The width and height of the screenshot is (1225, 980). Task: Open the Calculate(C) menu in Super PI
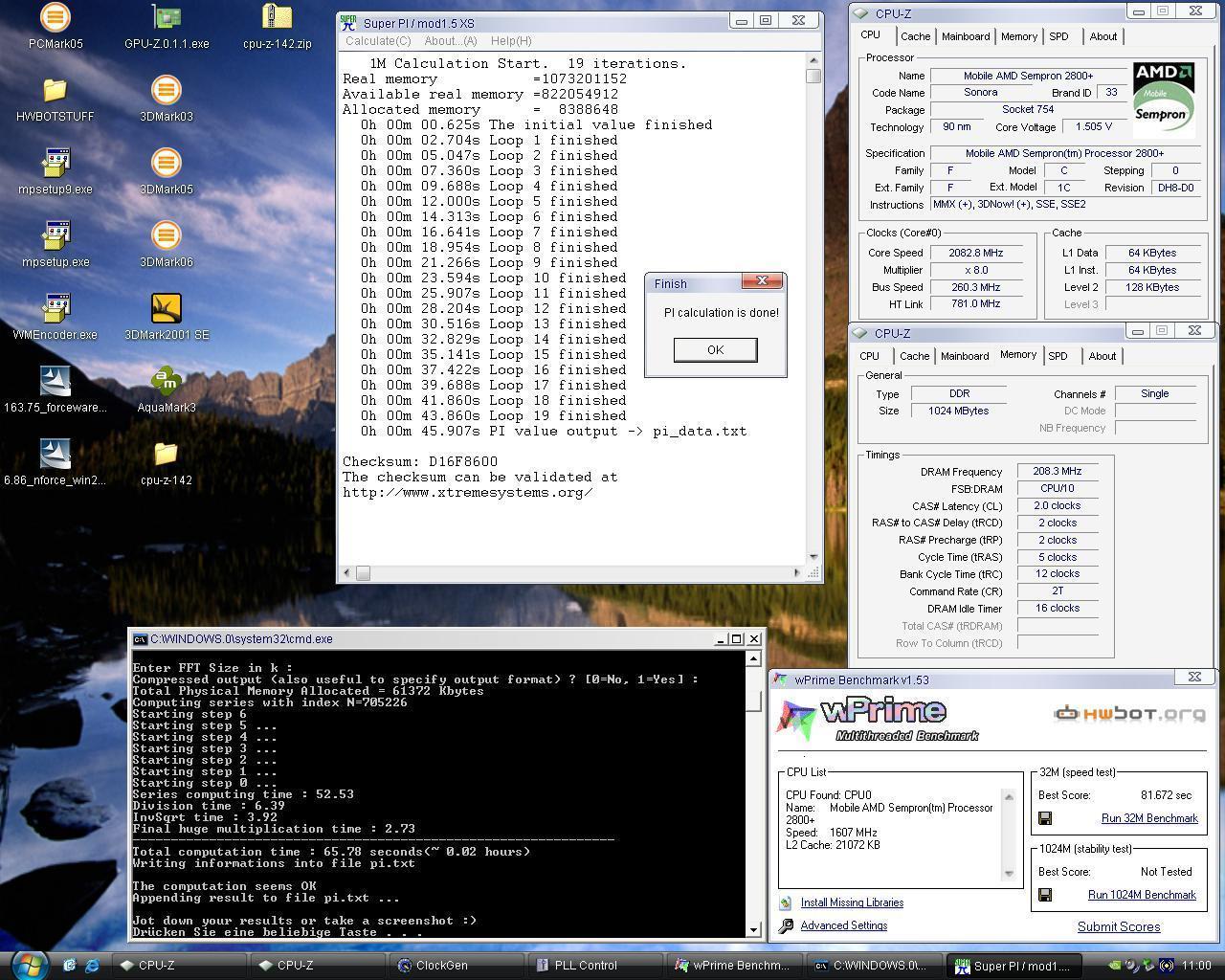(x=378, y=41)
